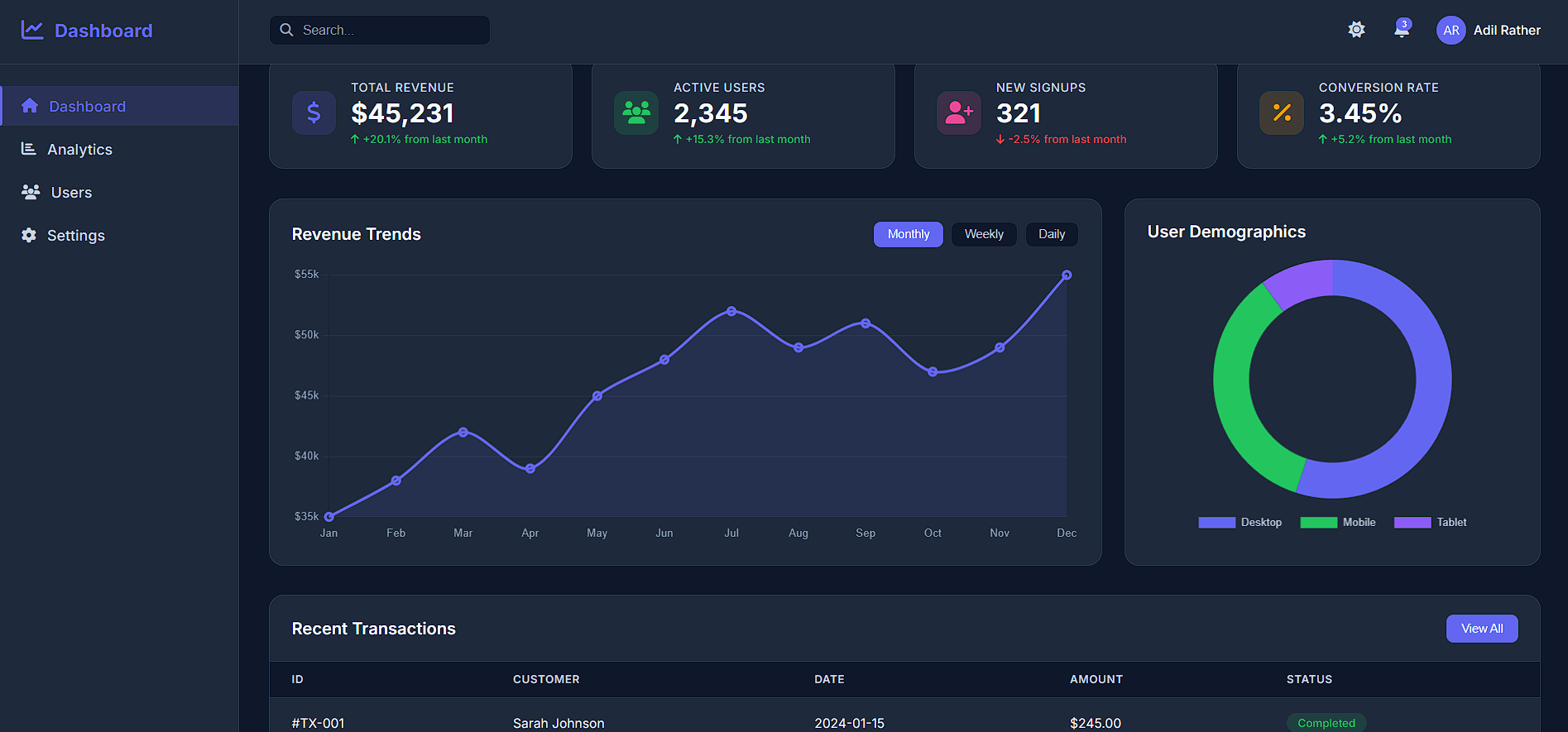Click the green users icon on Active Users
The width and height of the screenshot is (1568, 732).
tap(636, 112)
